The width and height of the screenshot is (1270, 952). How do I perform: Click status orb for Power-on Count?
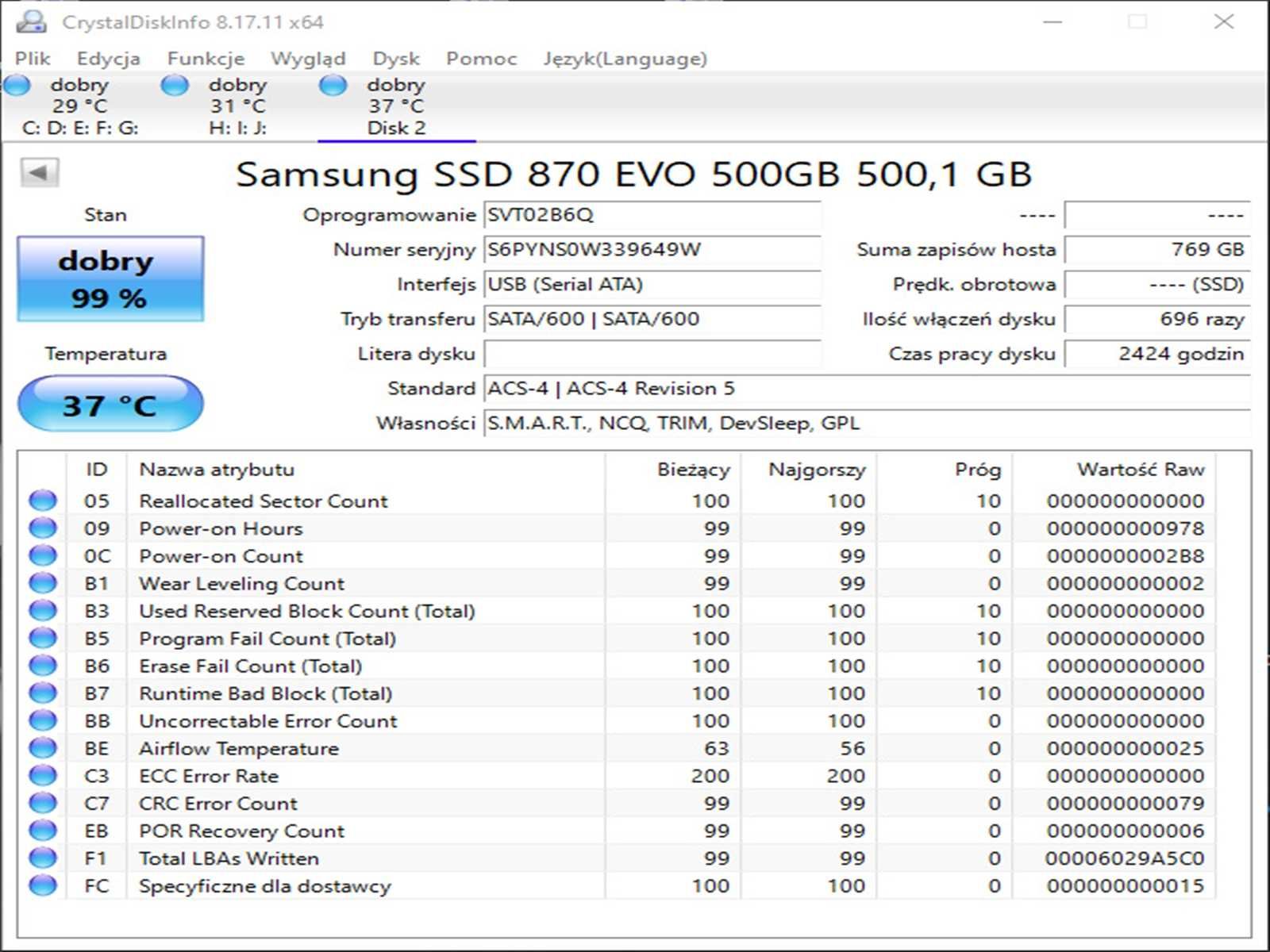pyautogui.click(x=43, y=555)
